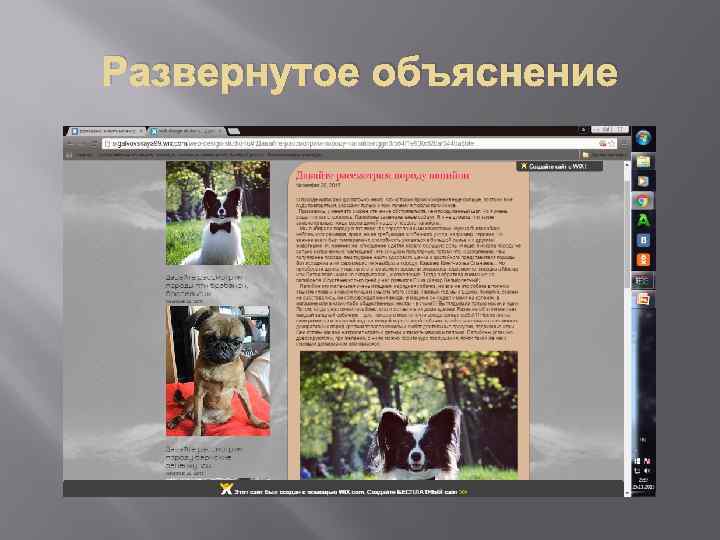Open the bookmarks folder at right of bookmarks bar
Screen dimensions: 720x540
click(603, 155)
